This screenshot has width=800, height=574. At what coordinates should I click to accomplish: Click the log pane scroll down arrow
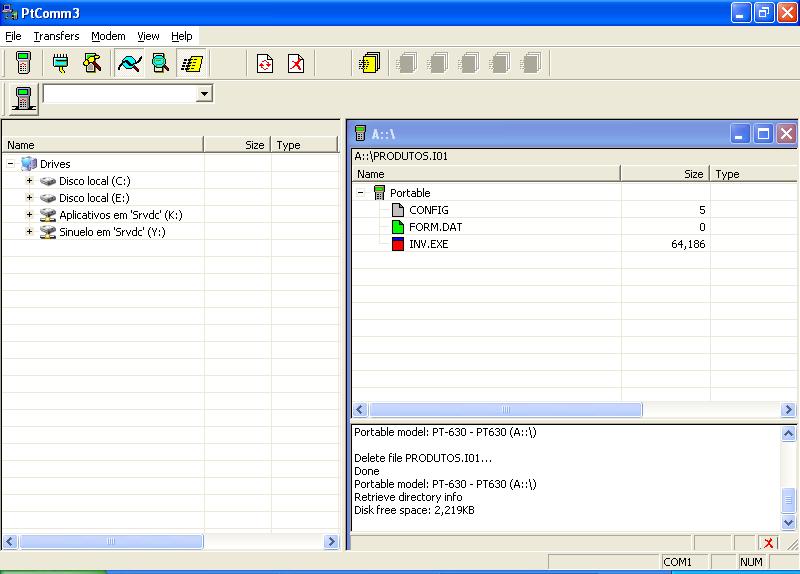click(788, 522)
